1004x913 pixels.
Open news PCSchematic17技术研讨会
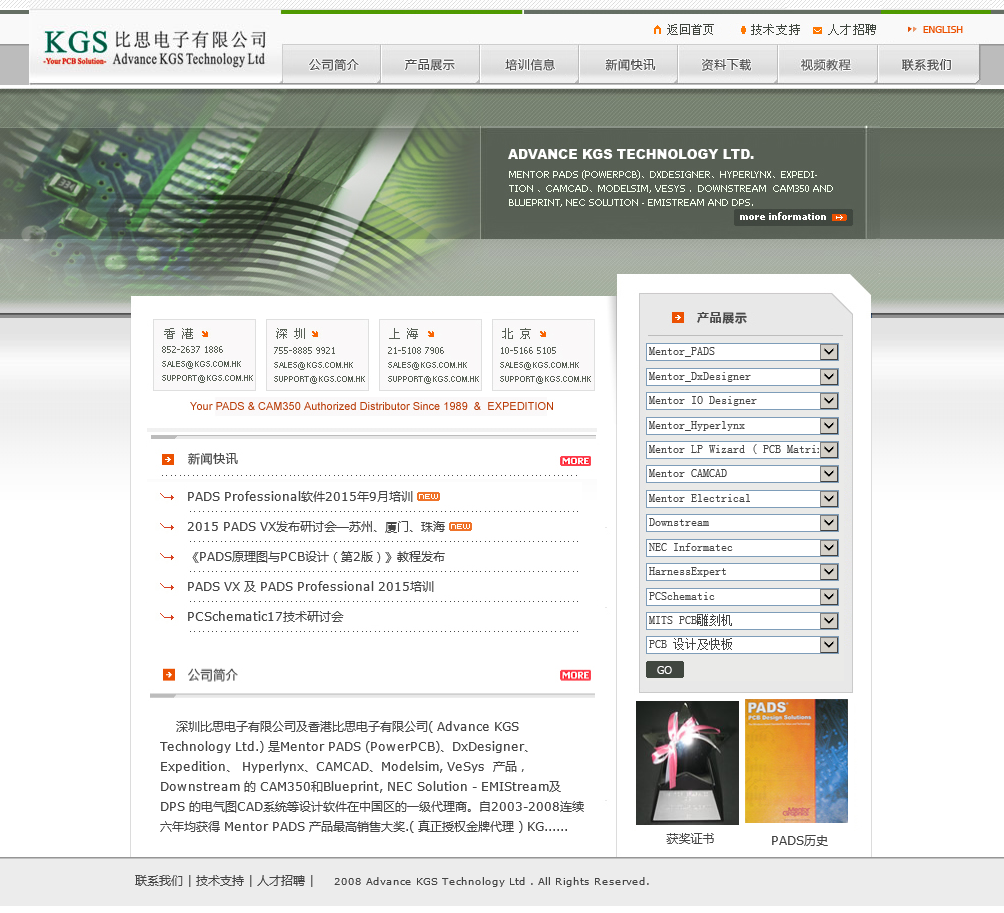(265, 617)
